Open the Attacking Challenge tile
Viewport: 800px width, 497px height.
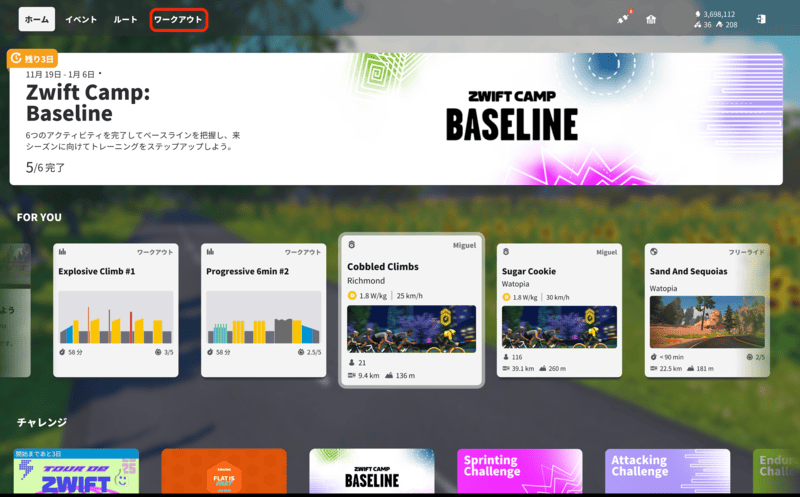(x=667, y=471)
